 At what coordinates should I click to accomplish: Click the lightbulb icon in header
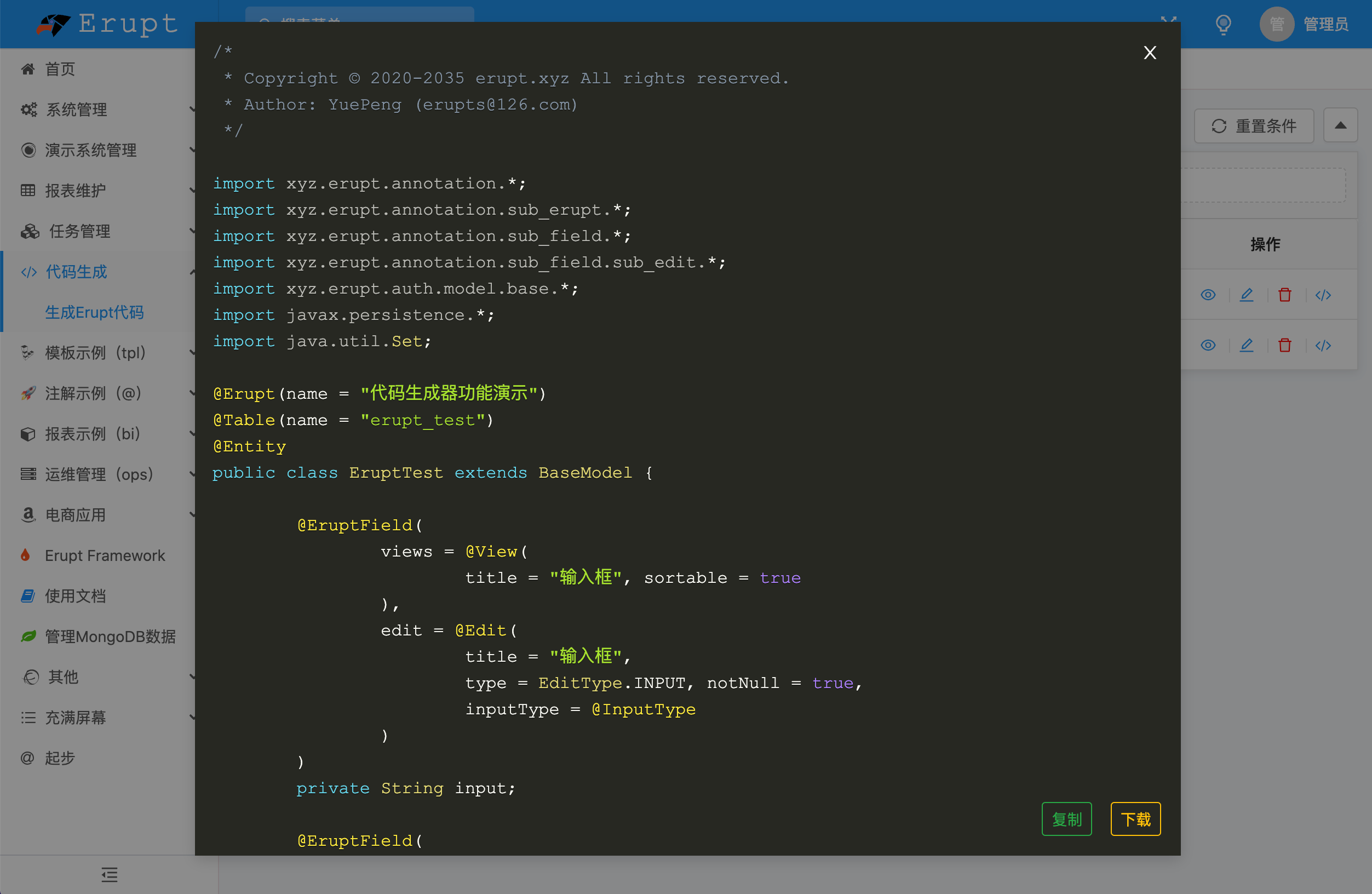1223,24
